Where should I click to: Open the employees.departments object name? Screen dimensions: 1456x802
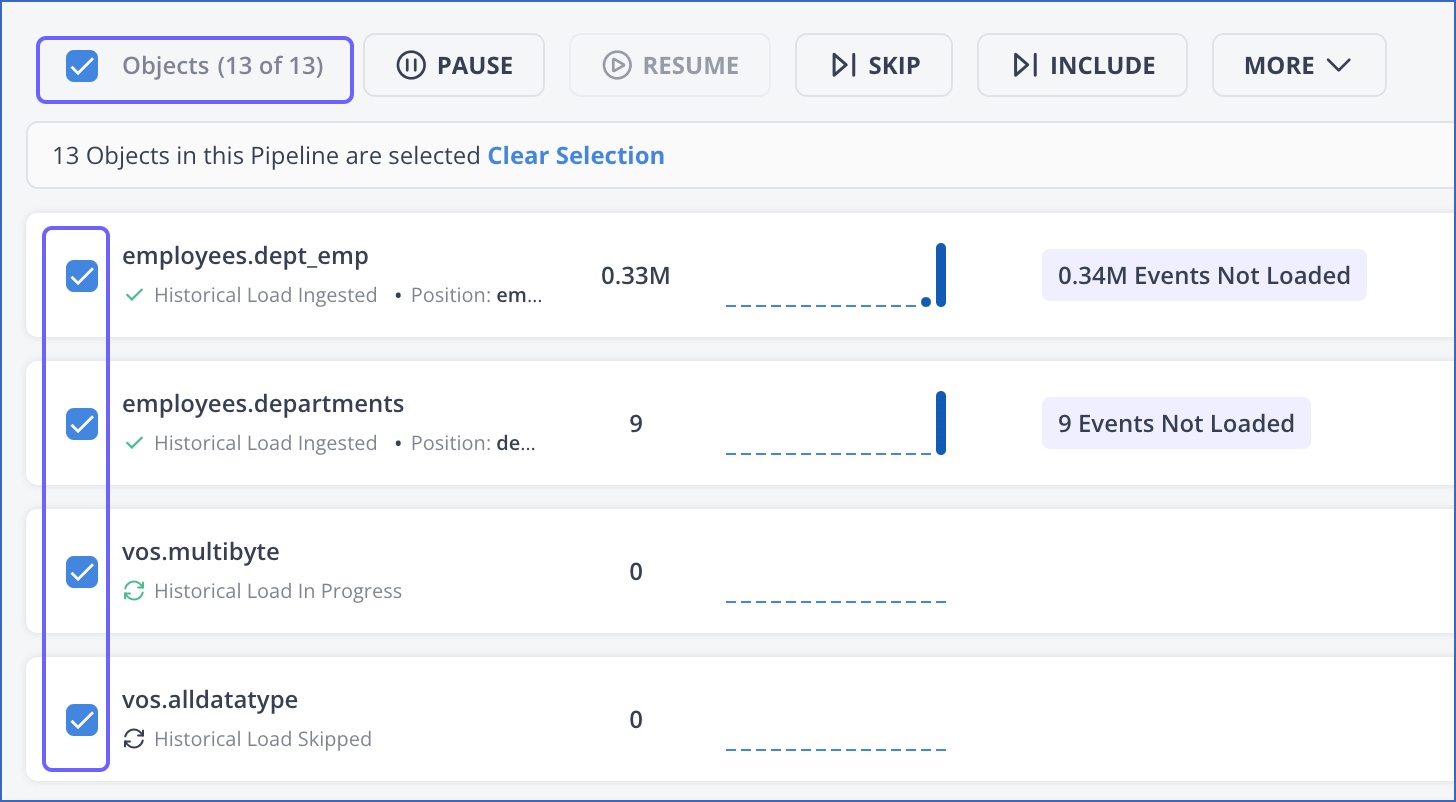tap(263, 404)
